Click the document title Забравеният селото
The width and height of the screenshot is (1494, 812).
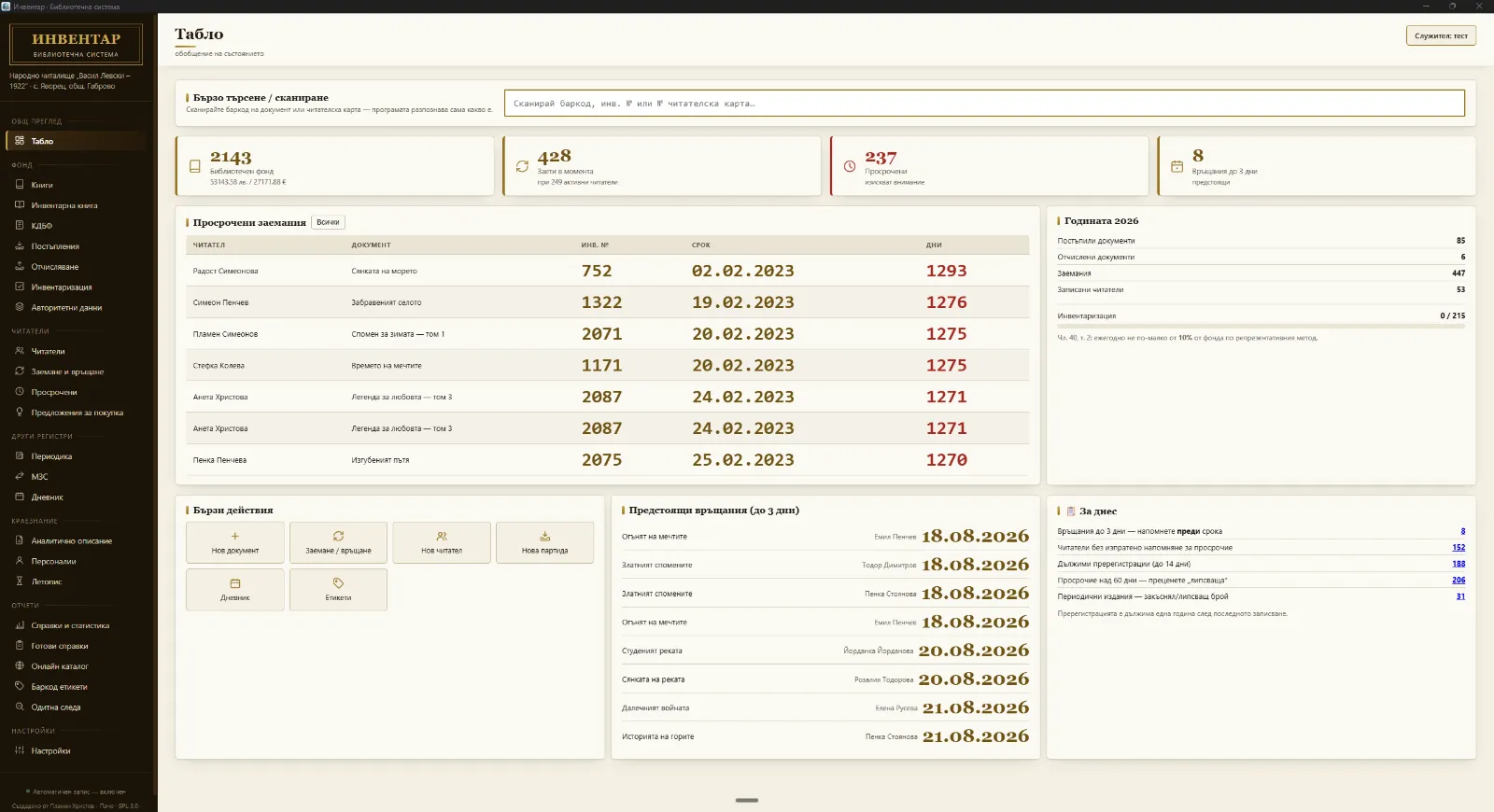[387, 302]
